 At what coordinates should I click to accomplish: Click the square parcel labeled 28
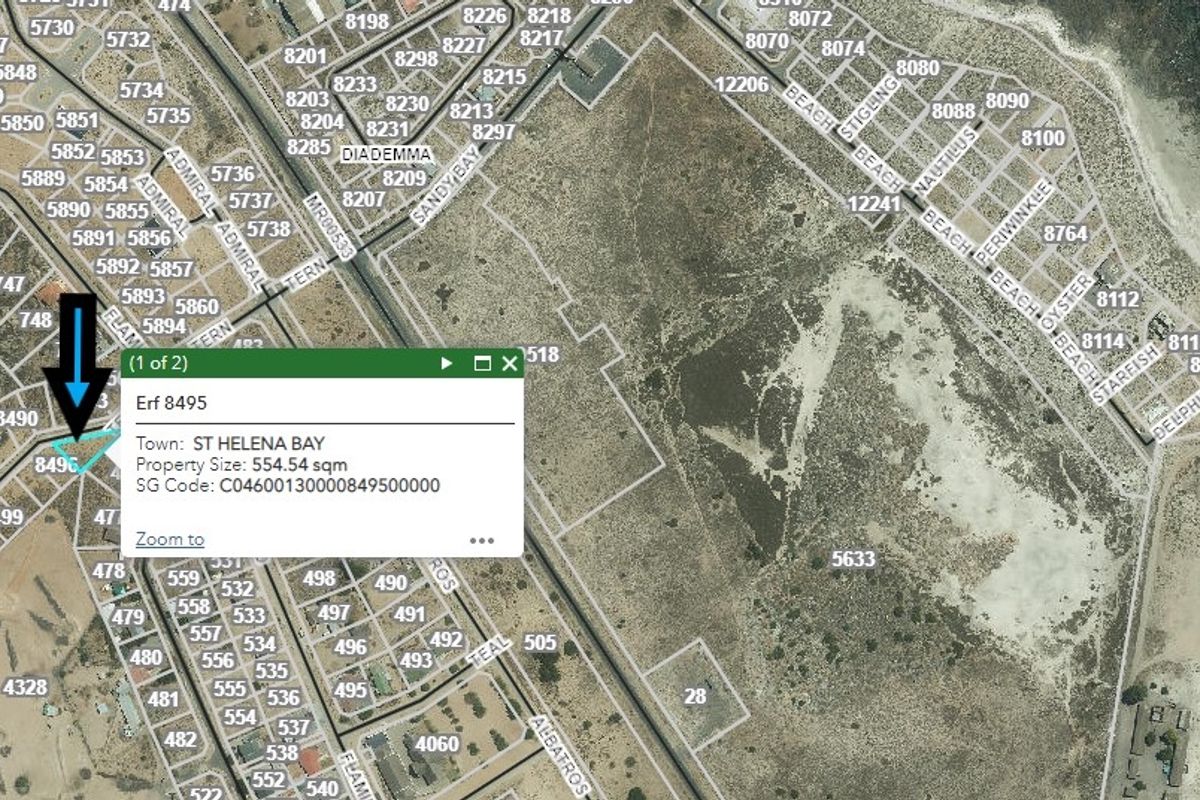coord(695,696)
